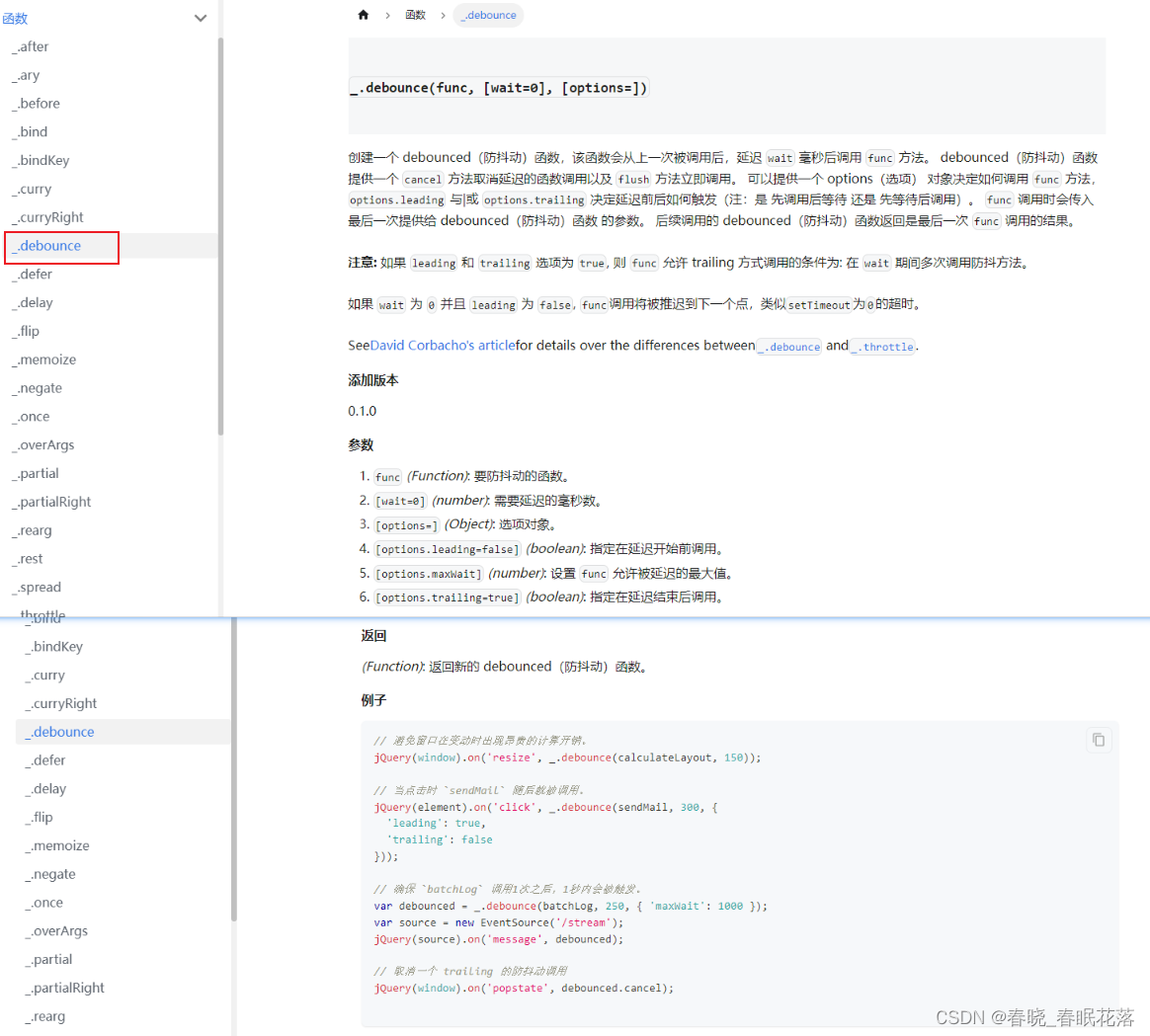This screenshot has height=1036, width=1150.
Task: Open _.curryRight in the upper sidebar
Action: click(x=48, y=217)
